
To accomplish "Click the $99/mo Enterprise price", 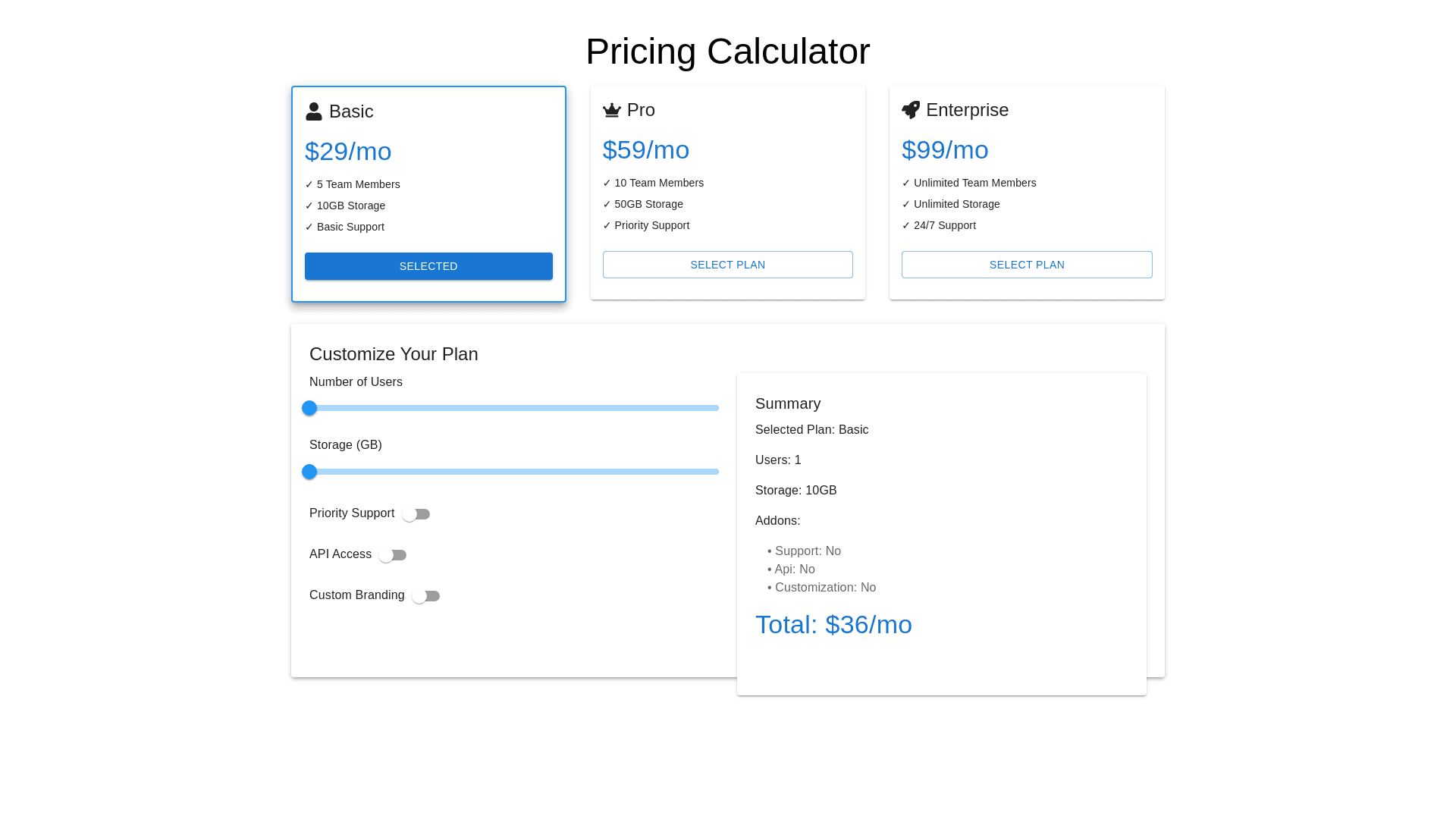I will pos(945,150).
